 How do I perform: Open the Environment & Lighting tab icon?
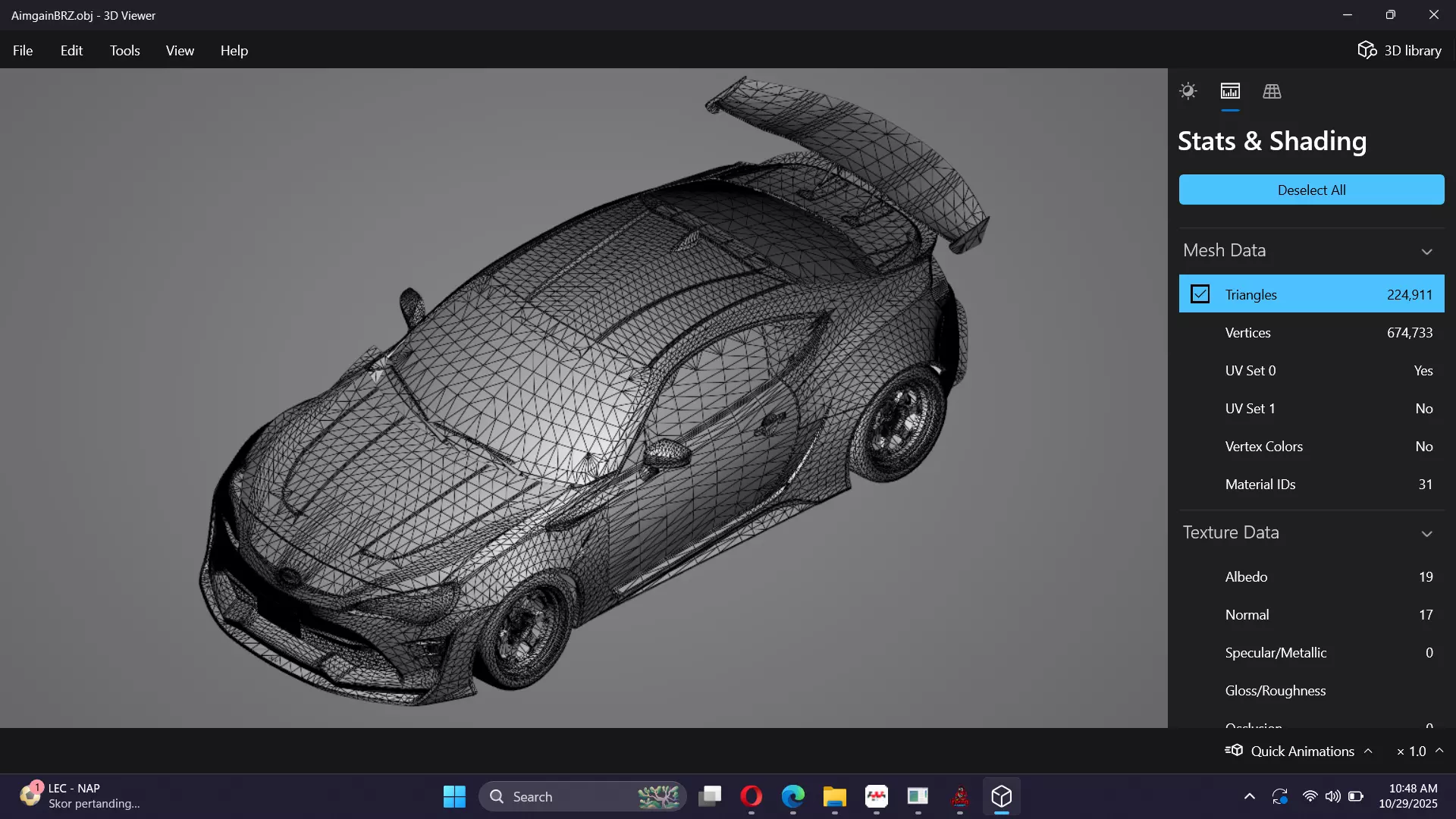click(x=1188, y=91)
